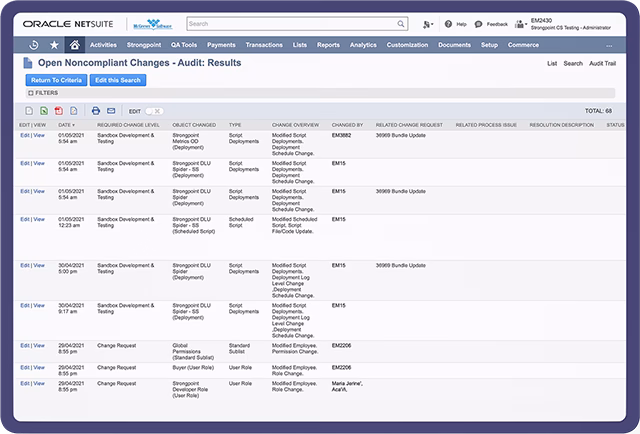Open the Commerce menu
Screen dimensions: 640x434
(523, 45)
